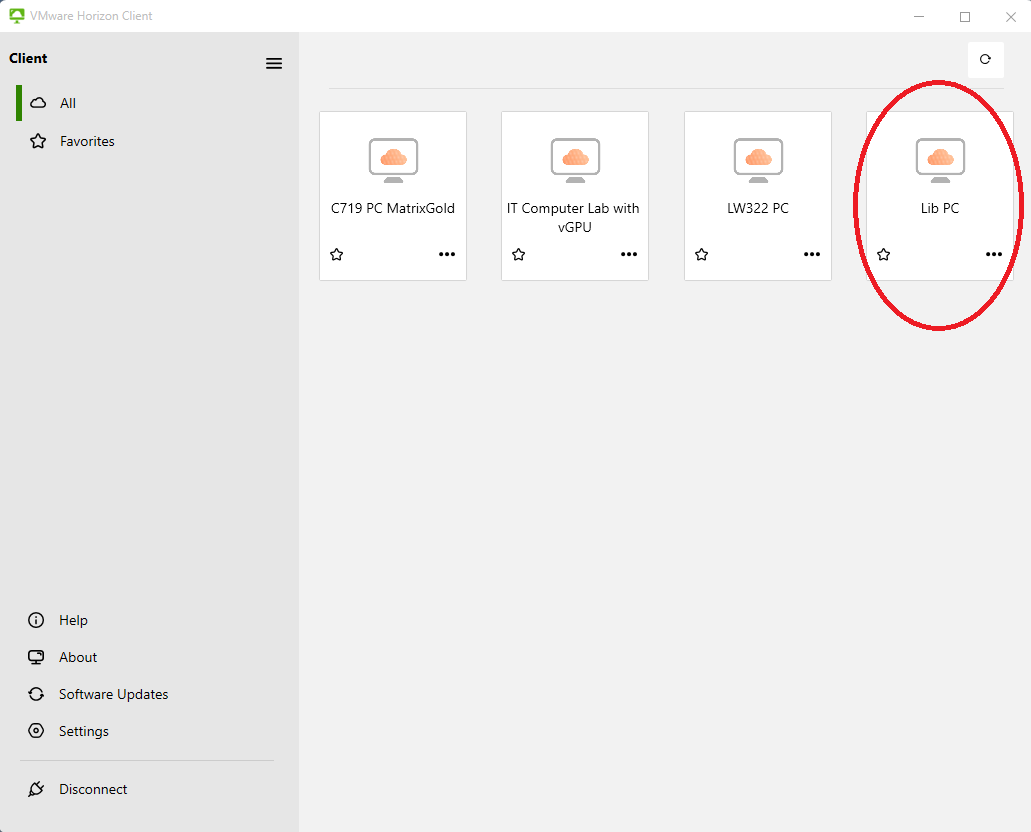The image size is (1031, 832).
Task: Expand the LW322 PC options menu
Action: (812, 255)
